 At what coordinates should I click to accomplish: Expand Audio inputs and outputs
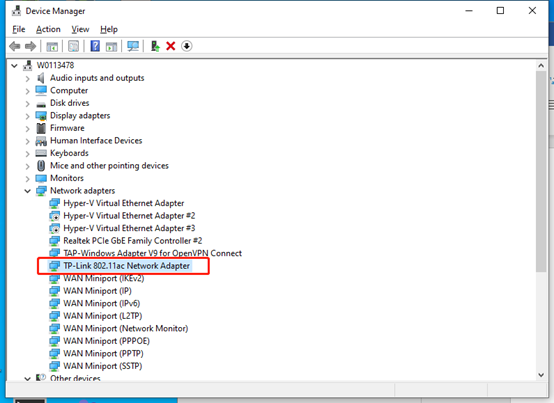coord(28,78)
